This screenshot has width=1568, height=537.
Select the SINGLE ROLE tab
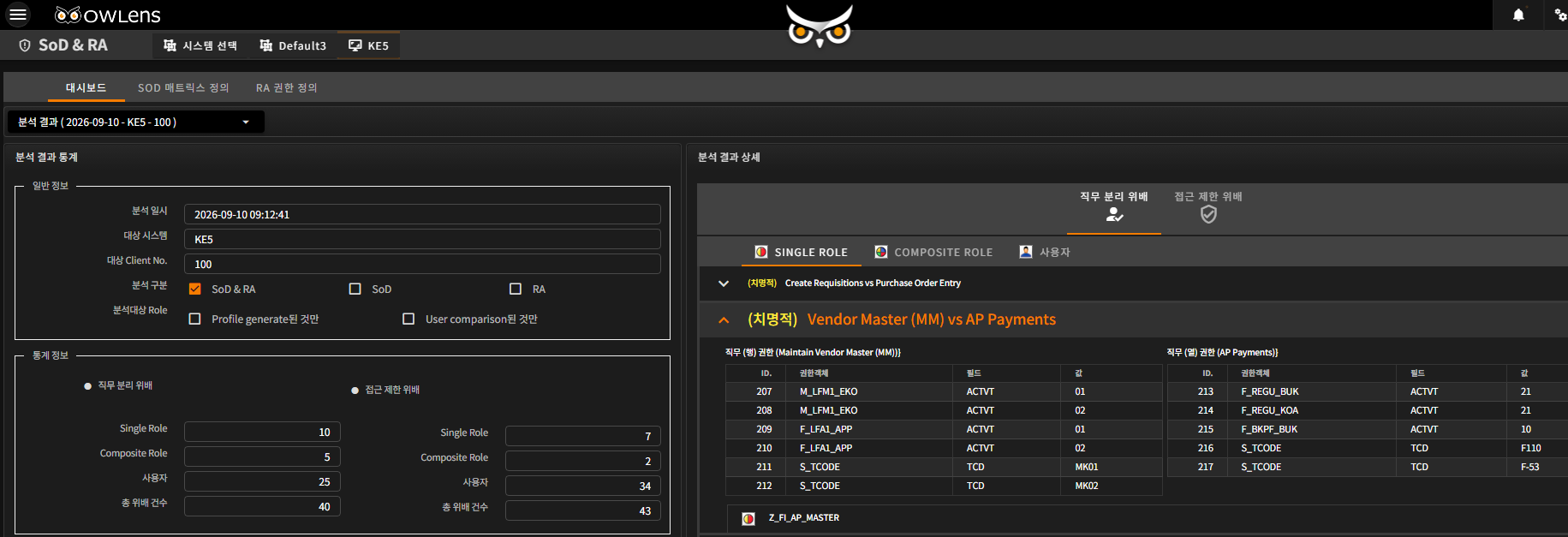(802, 252)
